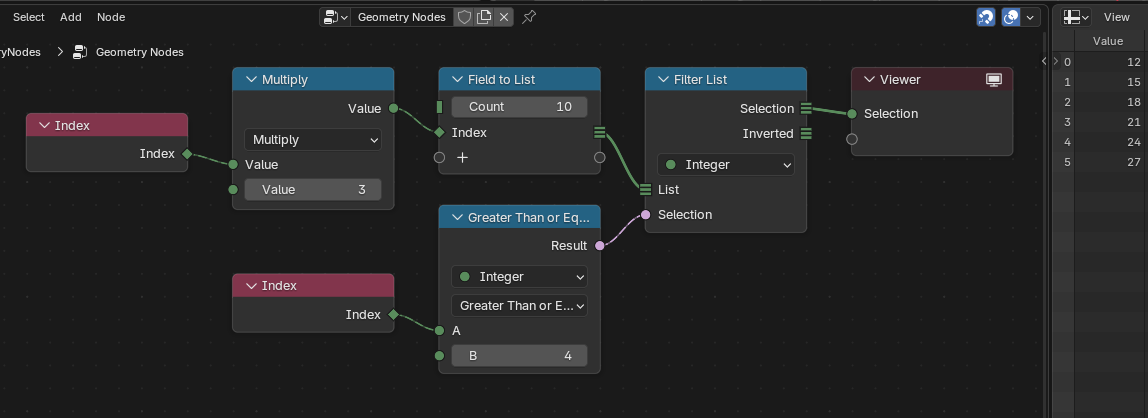Viewport: 1148px width, 418px height.
Task: Click the B value field showing 4
Action: (x=519, y=356)
